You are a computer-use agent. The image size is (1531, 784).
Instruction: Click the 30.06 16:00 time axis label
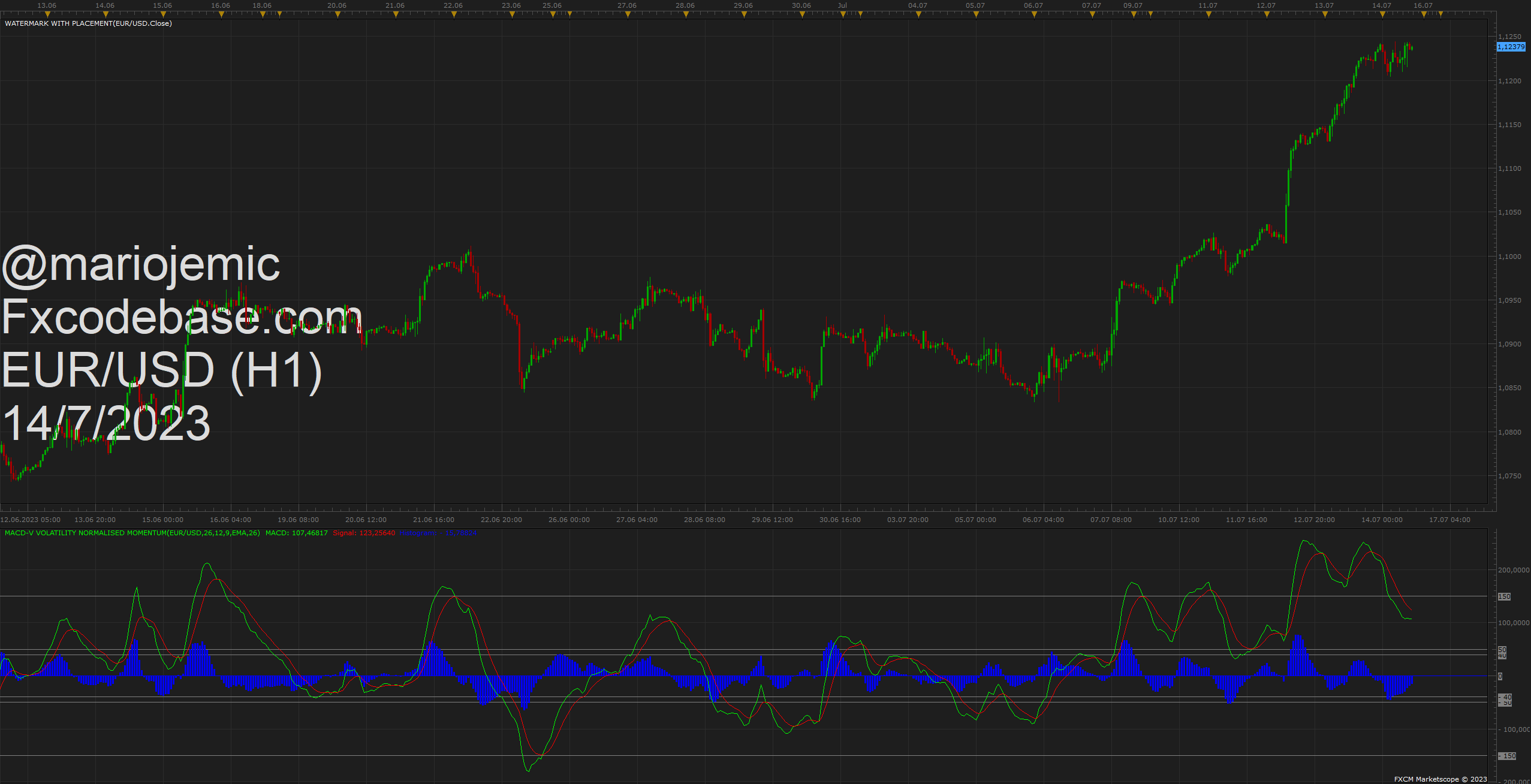pyautogui.click(x=840, y=520)
